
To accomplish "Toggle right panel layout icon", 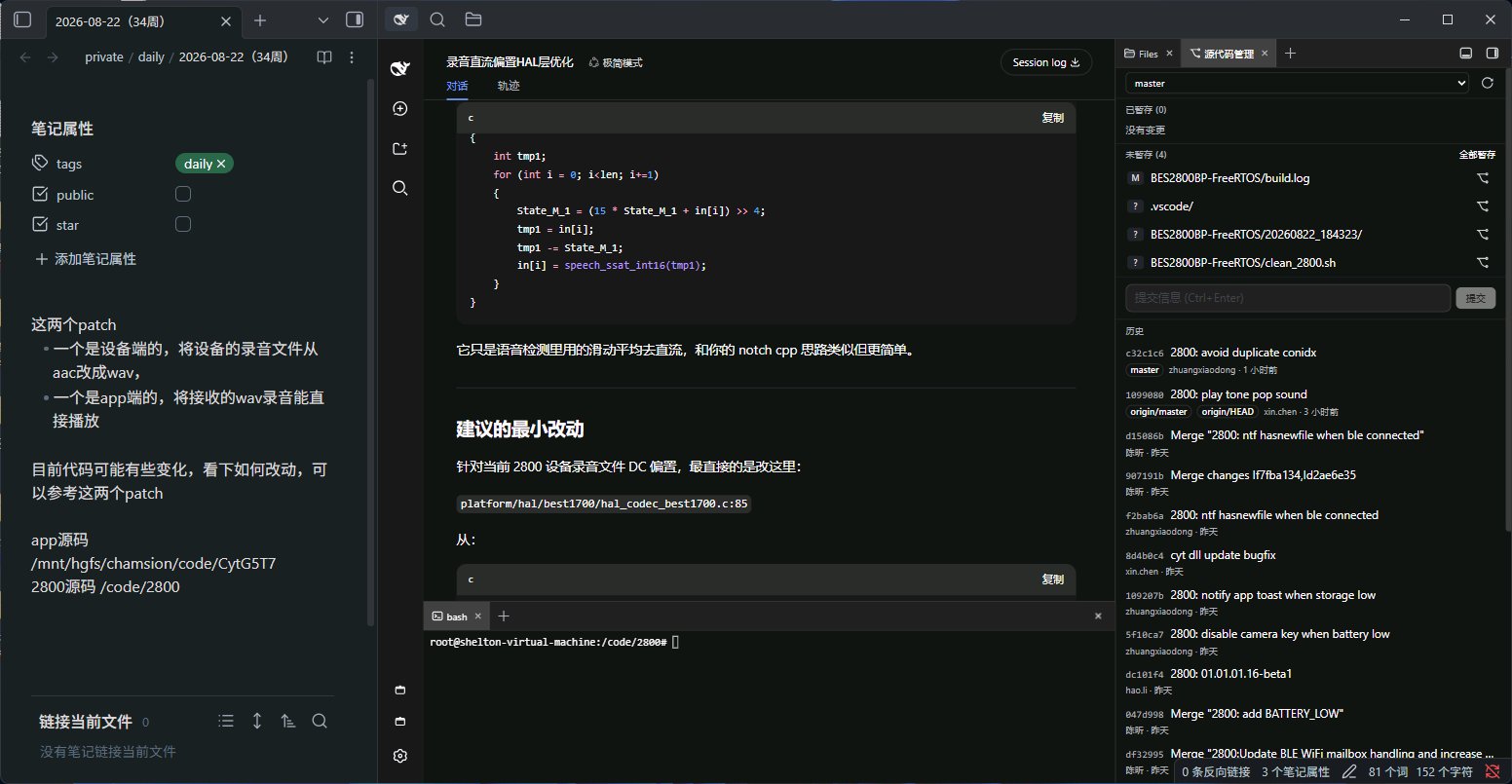I will [1492, 54].
